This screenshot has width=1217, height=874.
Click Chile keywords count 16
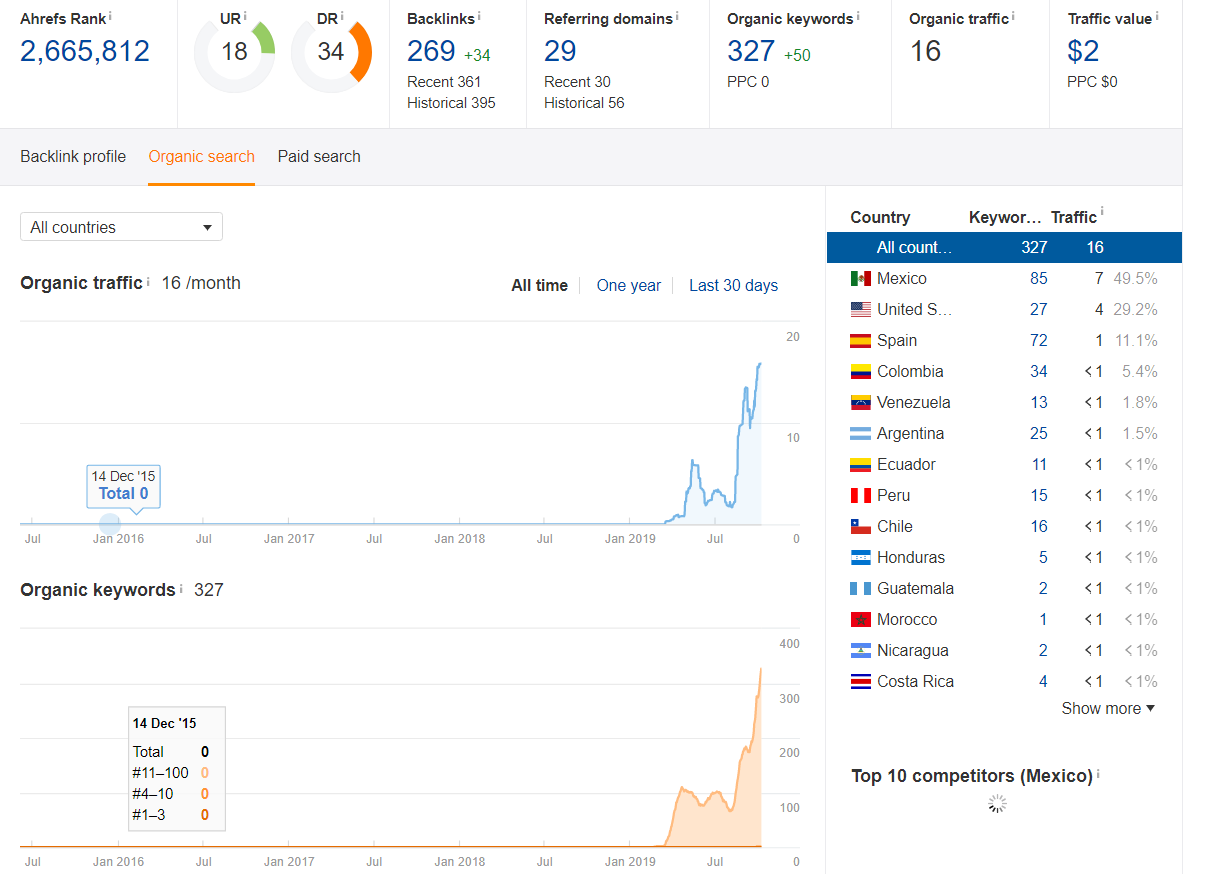point(1038,526)
